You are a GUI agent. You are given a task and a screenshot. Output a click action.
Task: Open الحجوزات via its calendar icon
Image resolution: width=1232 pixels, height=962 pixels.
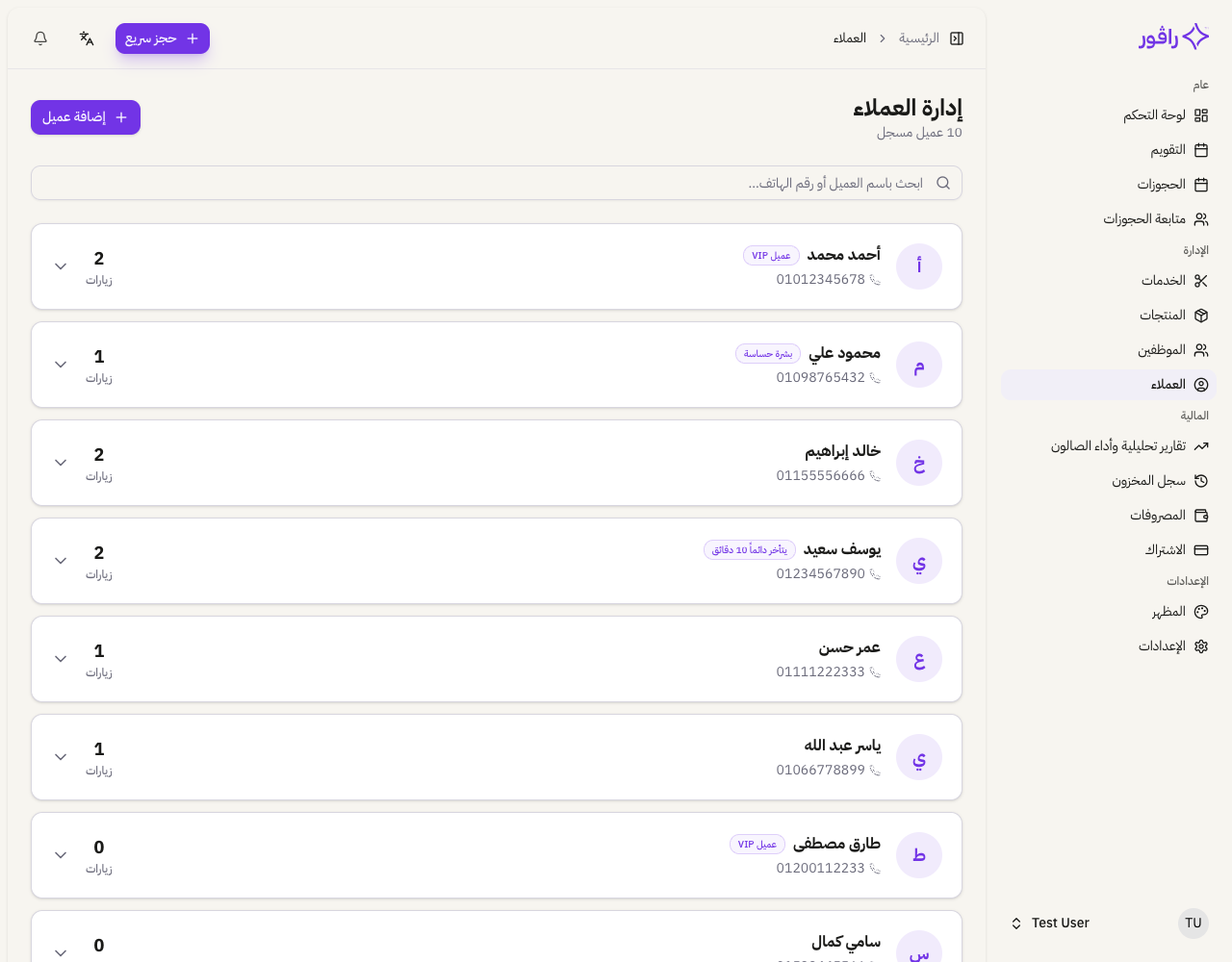[x=1201, y=185]
